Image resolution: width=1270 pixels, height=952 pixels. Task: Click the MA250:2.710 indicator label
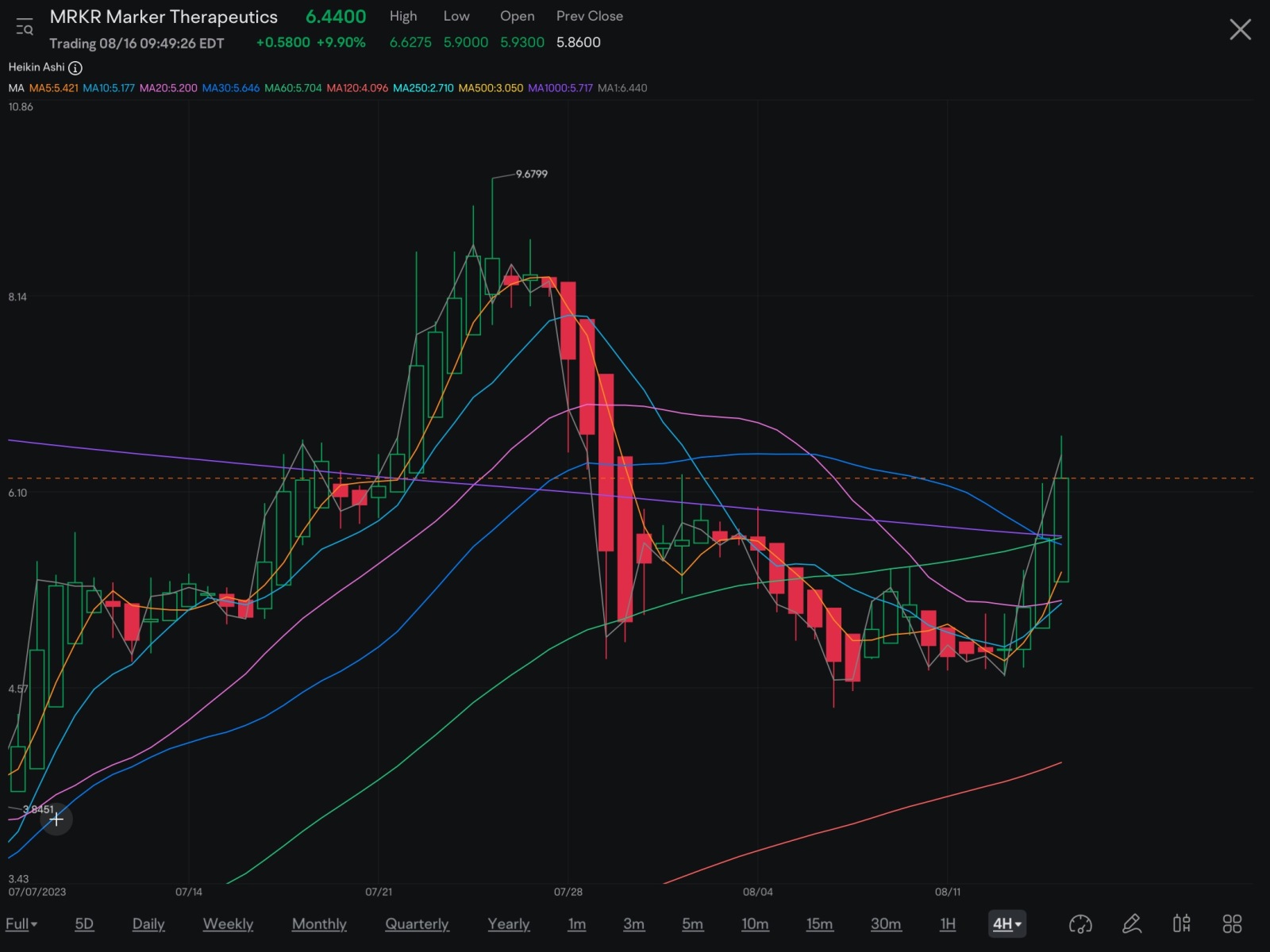point(423,88)
